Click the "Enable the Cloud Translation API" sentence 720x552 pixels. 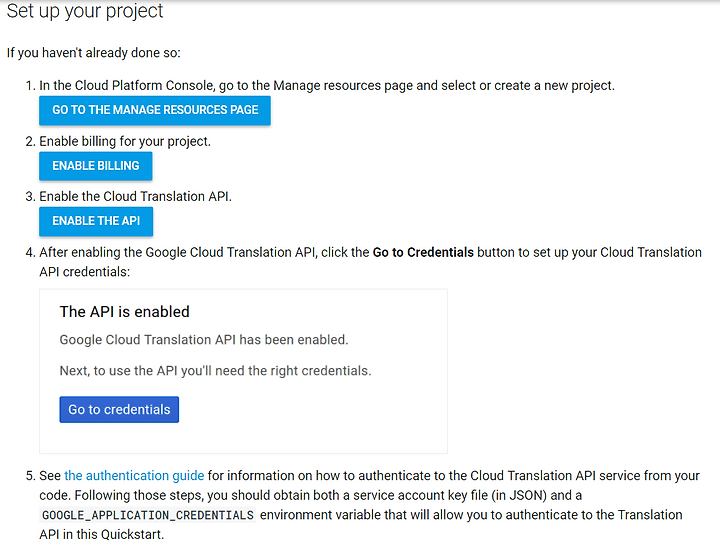pyautogui.click(x=135, y=197)
